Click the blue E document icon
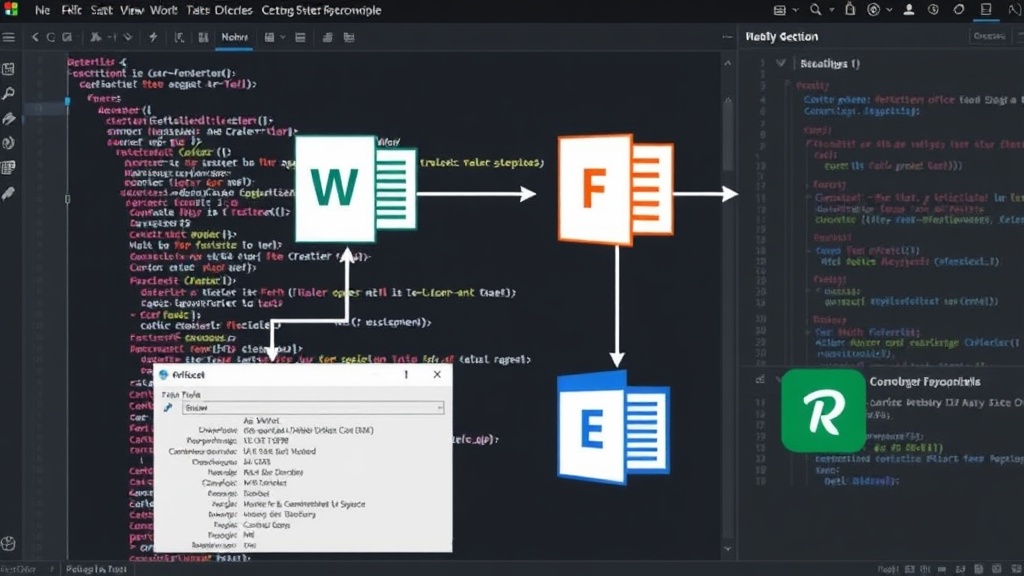This screenshot has height=576, width=1024. tap(614, 428)
